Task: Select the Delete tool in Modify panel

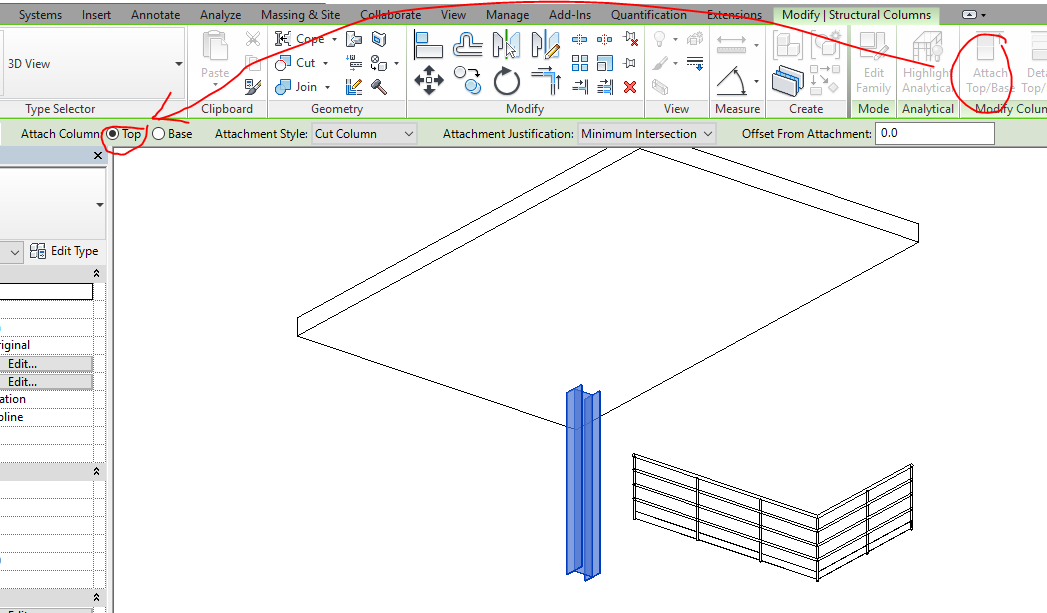Action: click(629, 87)
